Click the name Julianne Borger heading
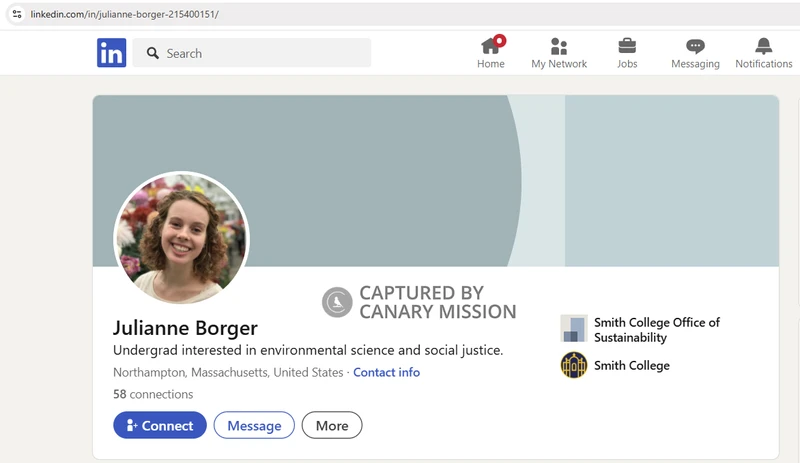The image size is (800, 463). point(185,328)
